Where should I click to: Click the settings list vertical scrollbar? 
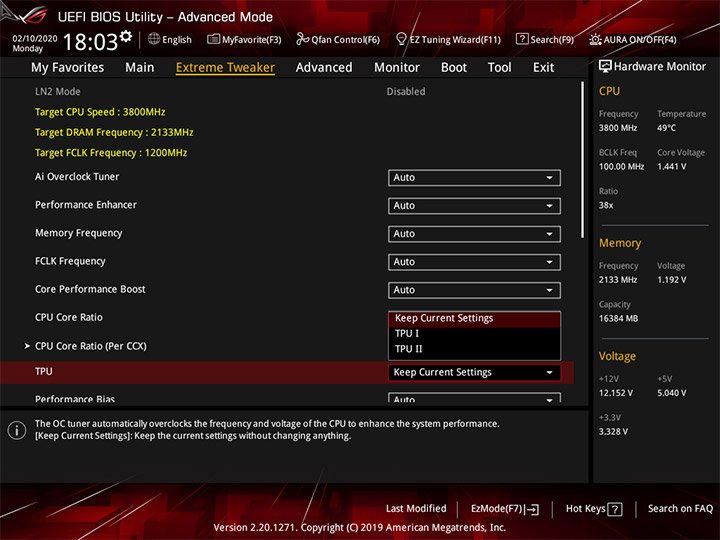(x=583, y=160)
